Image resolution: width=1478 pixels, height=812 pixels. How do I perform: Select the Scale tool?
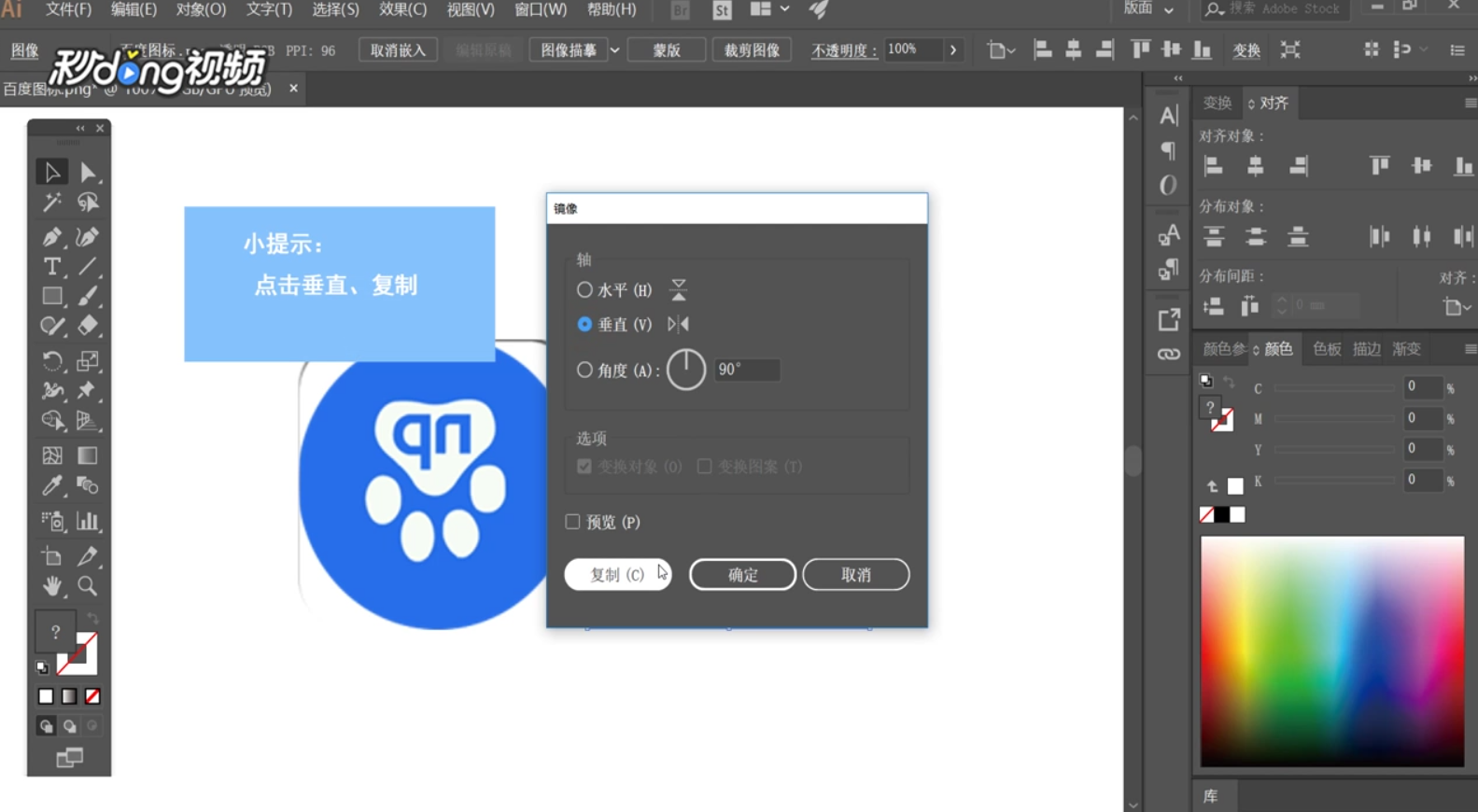coord(88,360)
